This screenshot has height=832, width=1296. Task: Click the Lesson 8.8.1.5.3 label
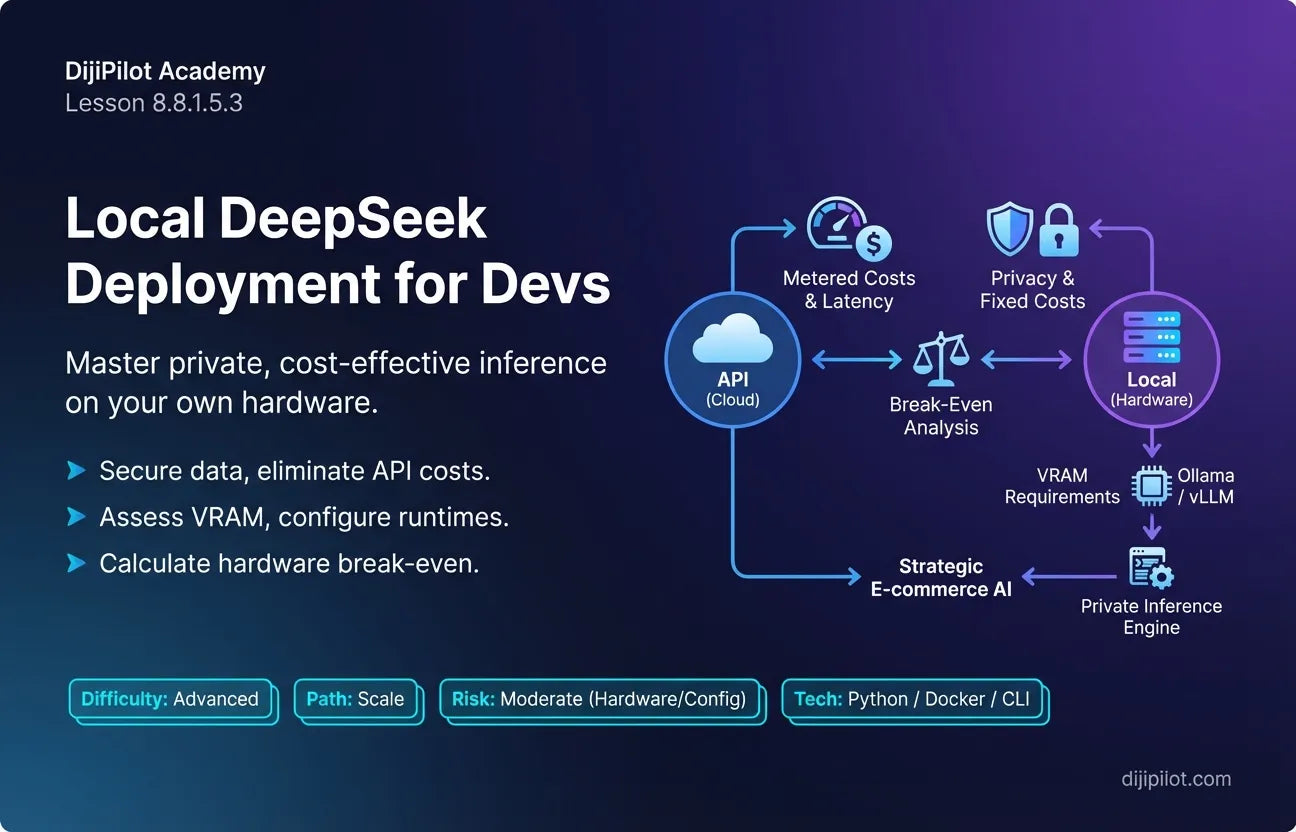(154, 103)
